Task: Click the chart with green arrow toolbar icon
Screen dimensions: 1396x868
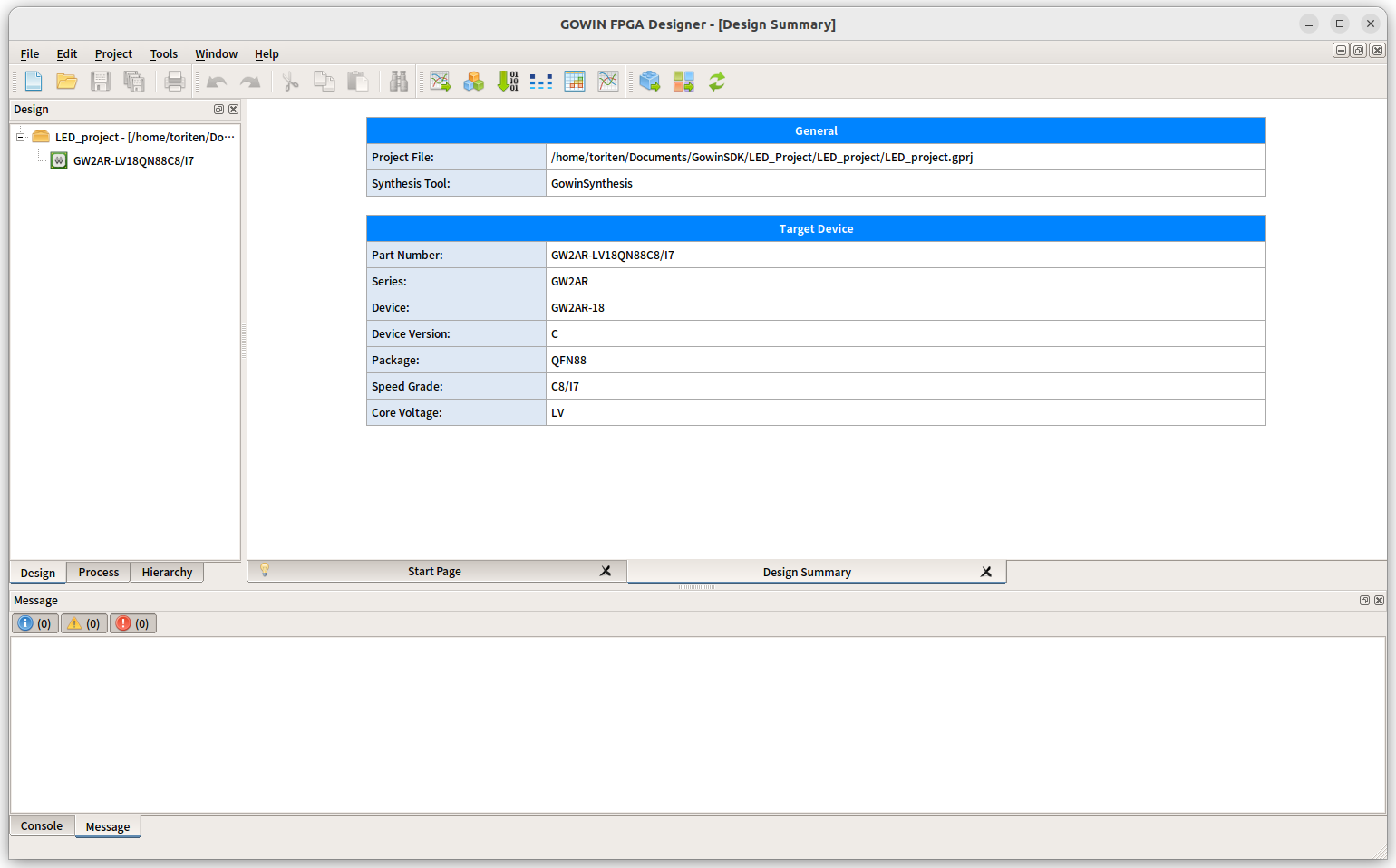Action: [x=441, y=82]
